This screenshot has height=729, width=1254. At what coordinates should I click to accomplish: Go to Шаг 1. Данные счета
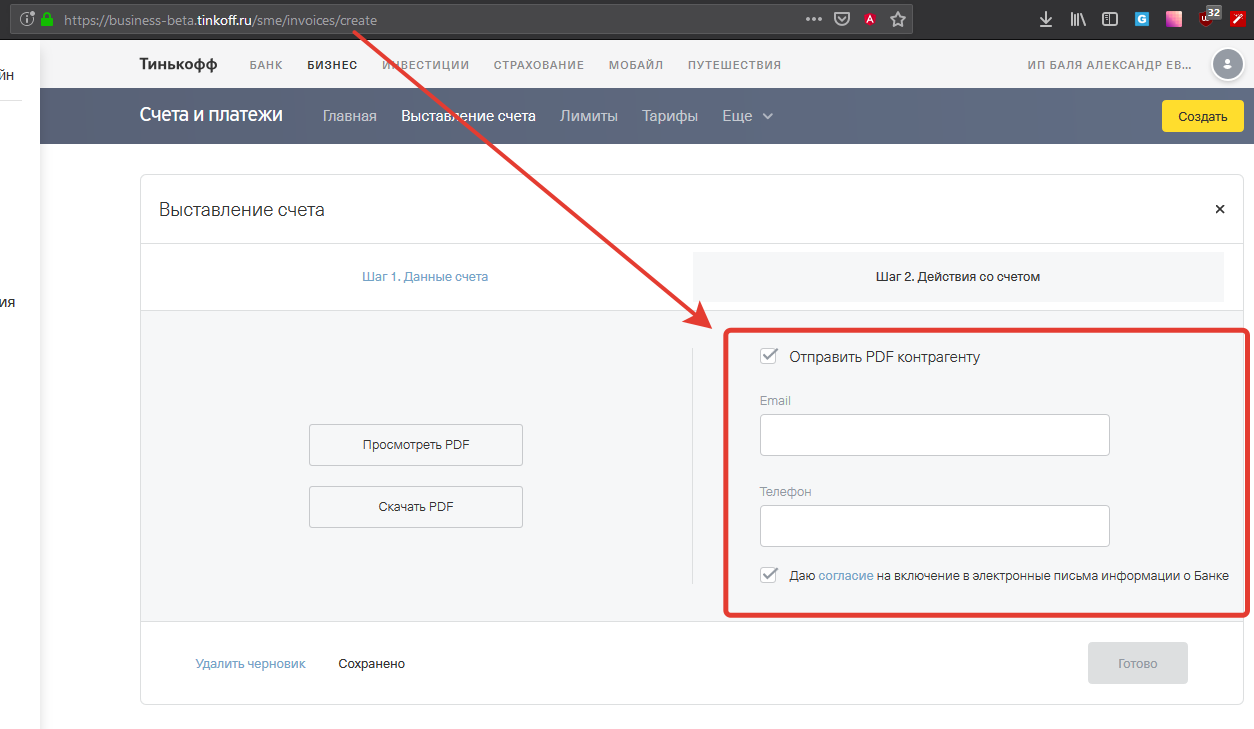425,277
